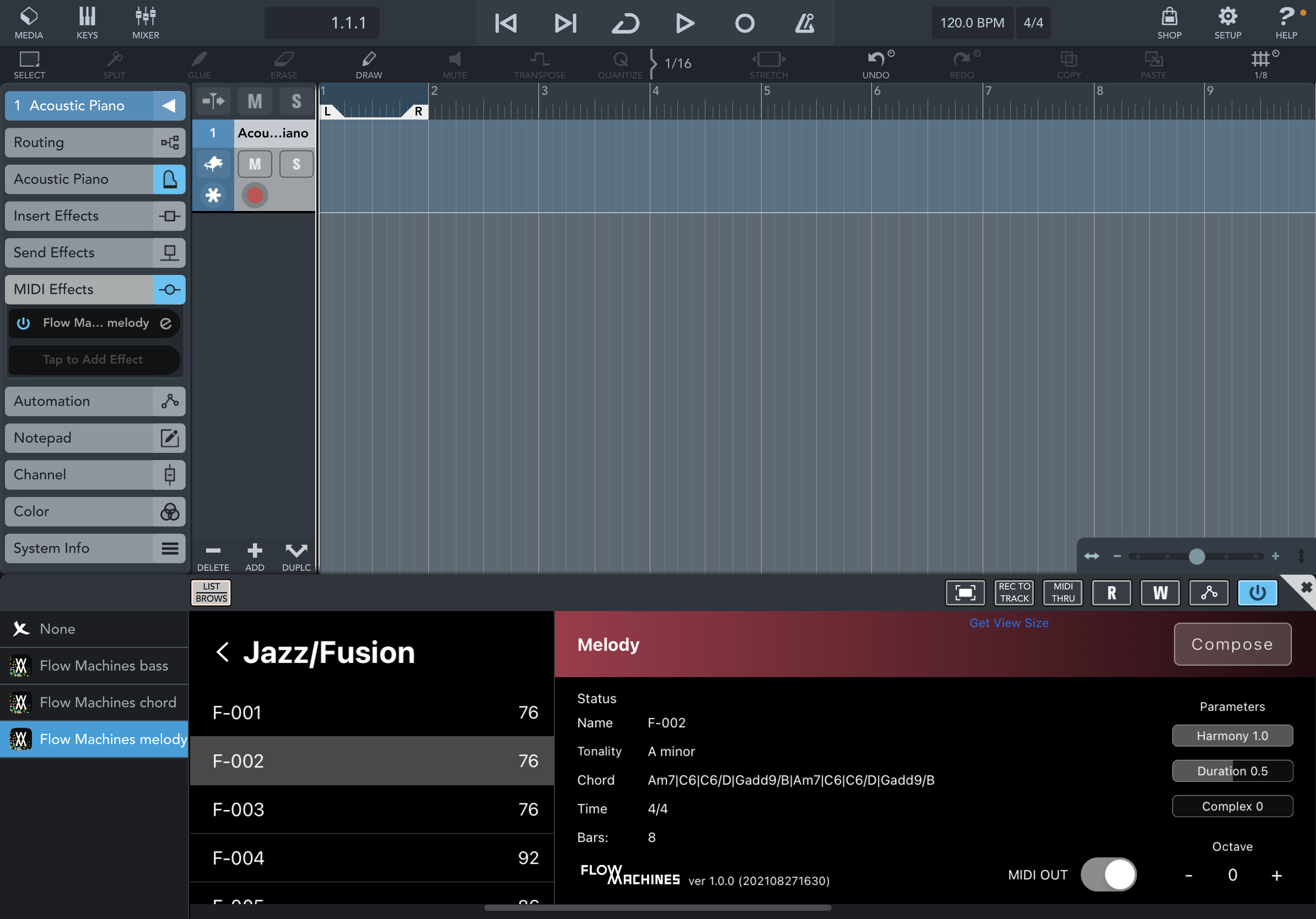Click the piano instrument icon on track

(x=213, y=164)
